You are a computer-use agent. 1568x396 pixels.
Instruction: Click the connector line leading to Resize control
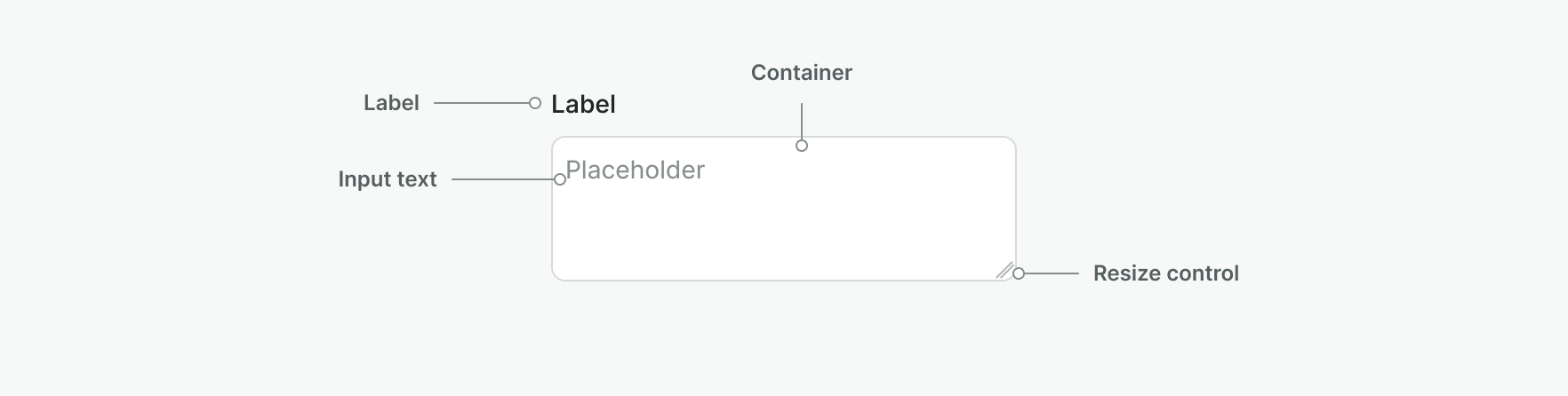[1052, 273]
